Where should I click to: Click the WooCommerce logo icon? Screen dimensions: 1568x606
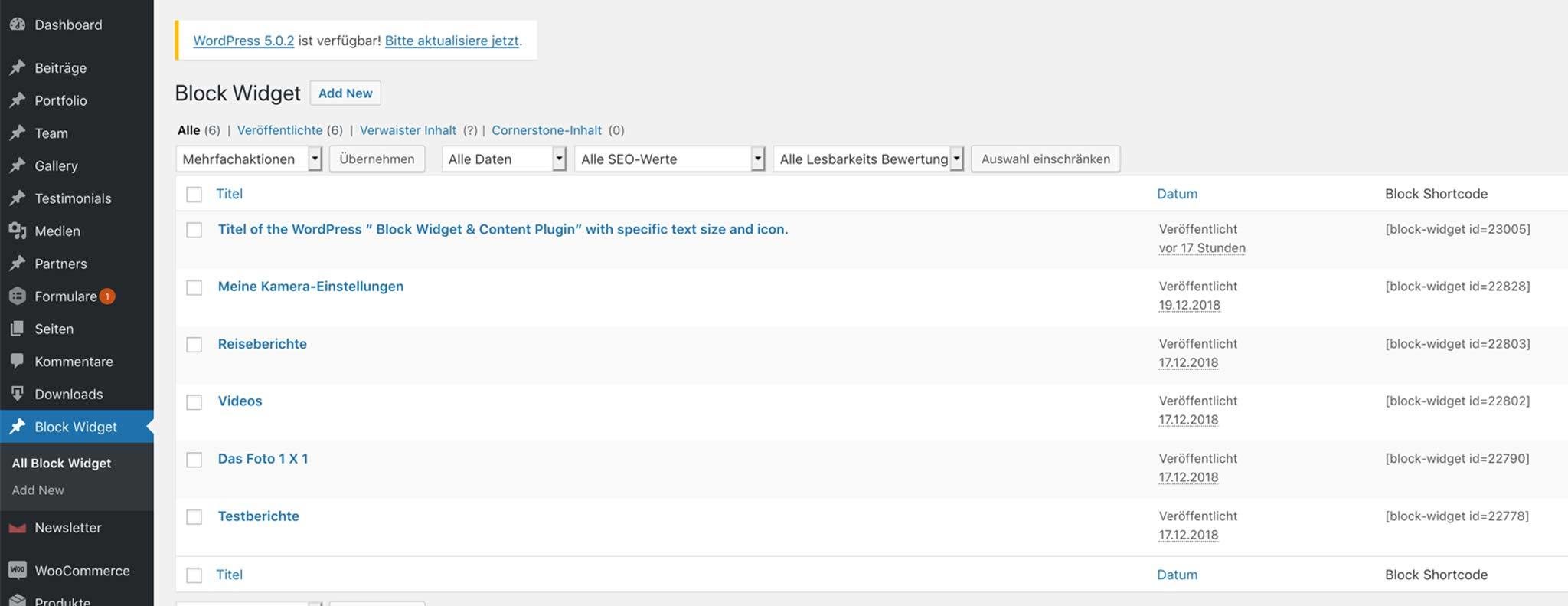click(18, 571)
